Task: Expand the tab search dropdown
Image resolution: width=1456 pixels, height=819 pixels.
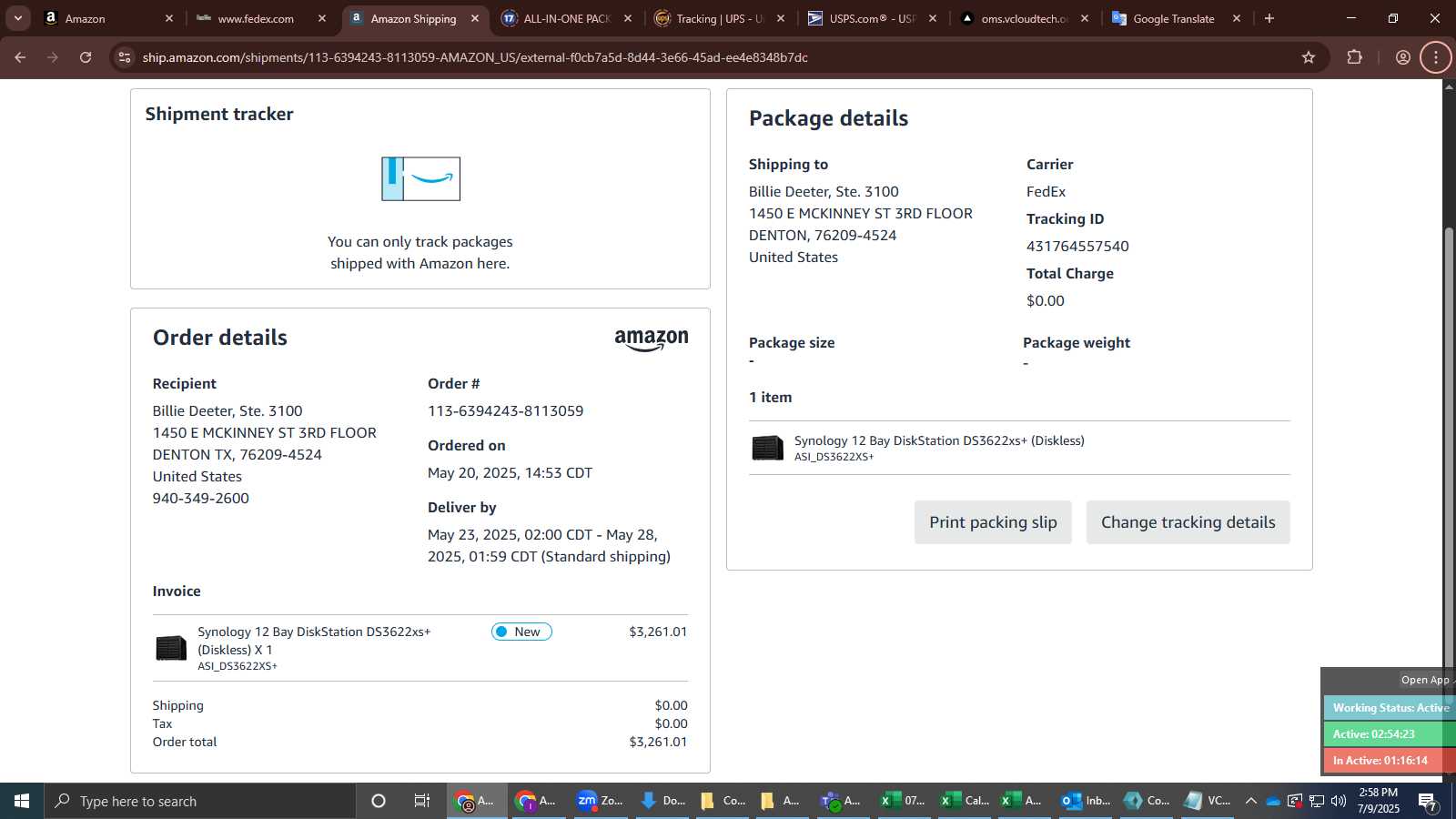Action: (x=17, y=18)
